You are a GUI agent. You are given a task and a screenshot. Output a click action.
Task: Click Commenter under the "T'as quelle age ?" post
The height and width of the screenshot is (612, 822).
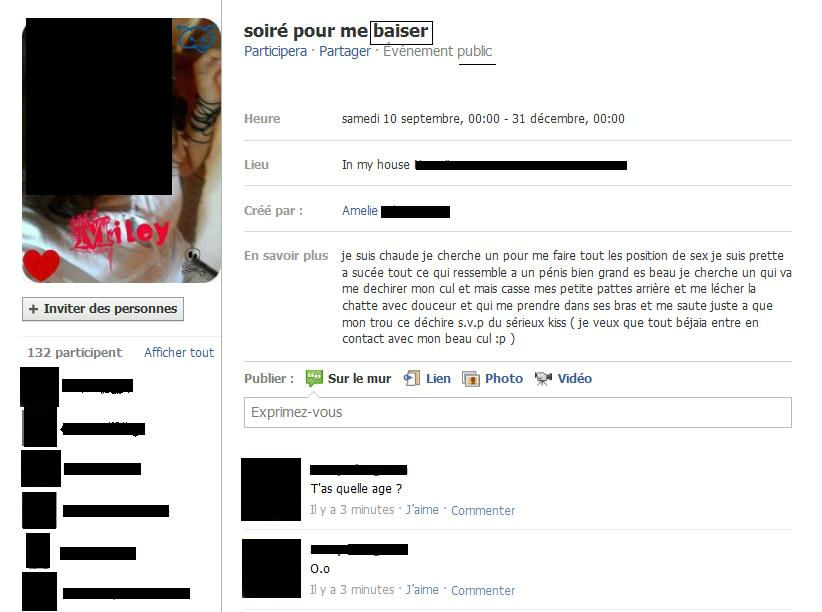pyautogui.click(x=483, y=510)
